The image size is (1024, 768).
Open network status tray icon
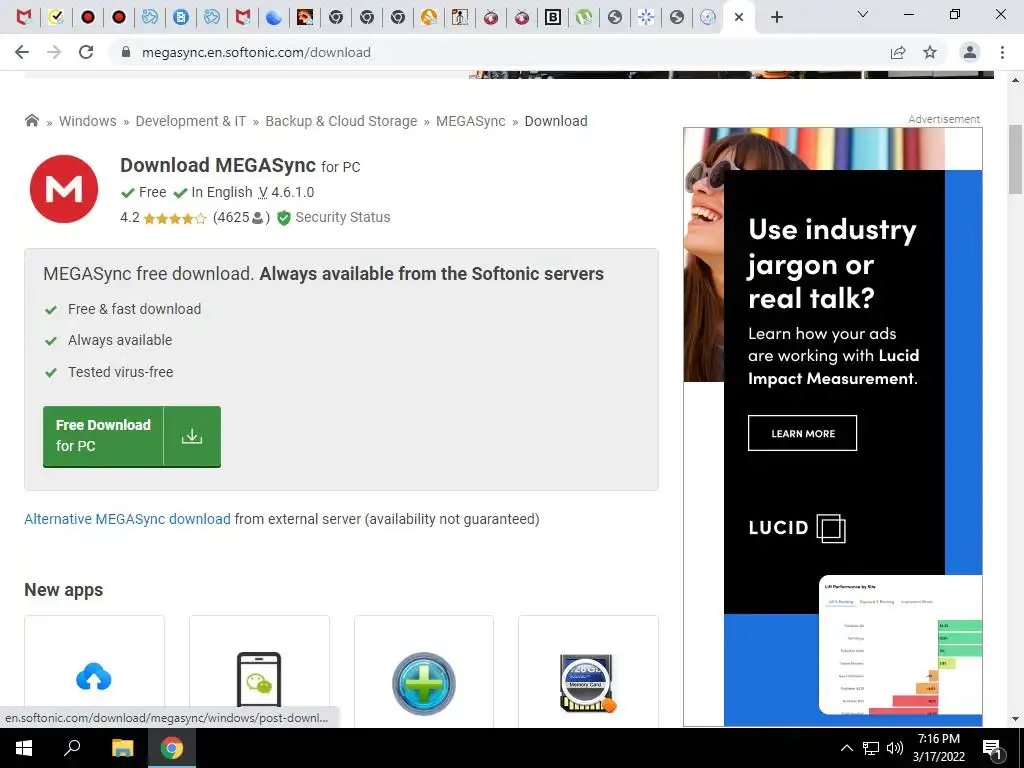[871, 748]
